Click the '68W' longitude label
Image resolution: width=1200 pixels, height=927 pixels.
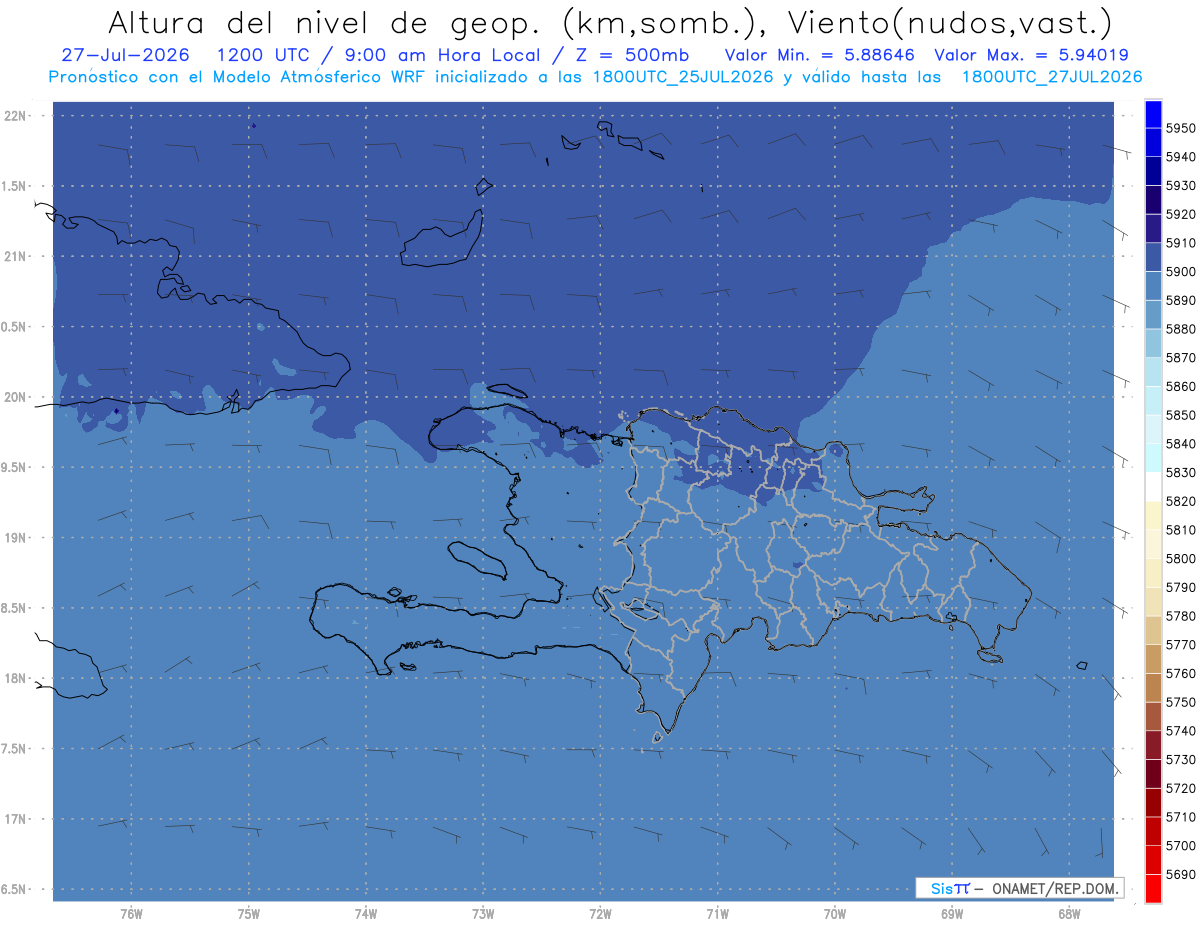pos(1069,913)
